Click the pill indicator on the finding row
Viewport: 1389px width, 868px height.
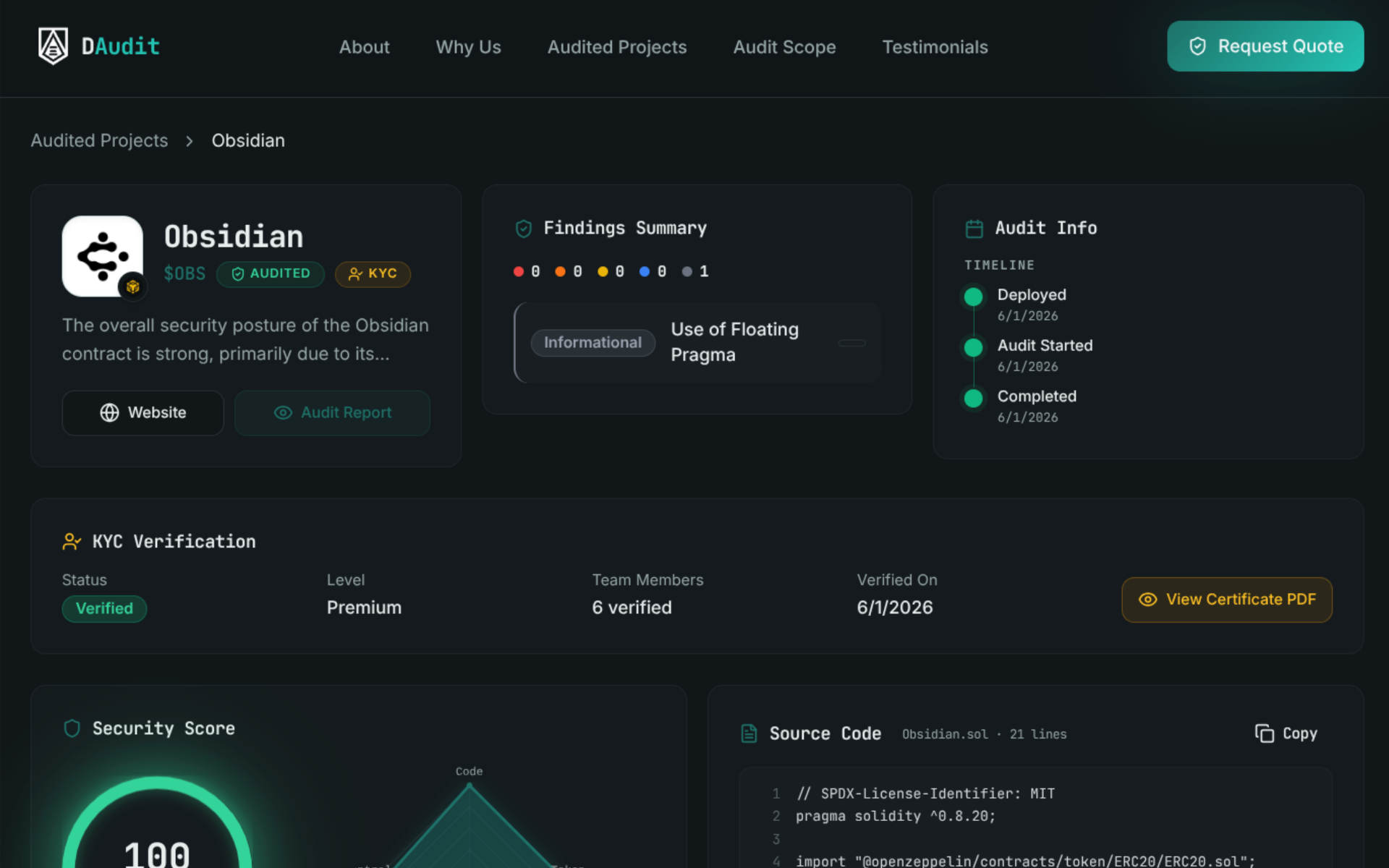(852, 343)
